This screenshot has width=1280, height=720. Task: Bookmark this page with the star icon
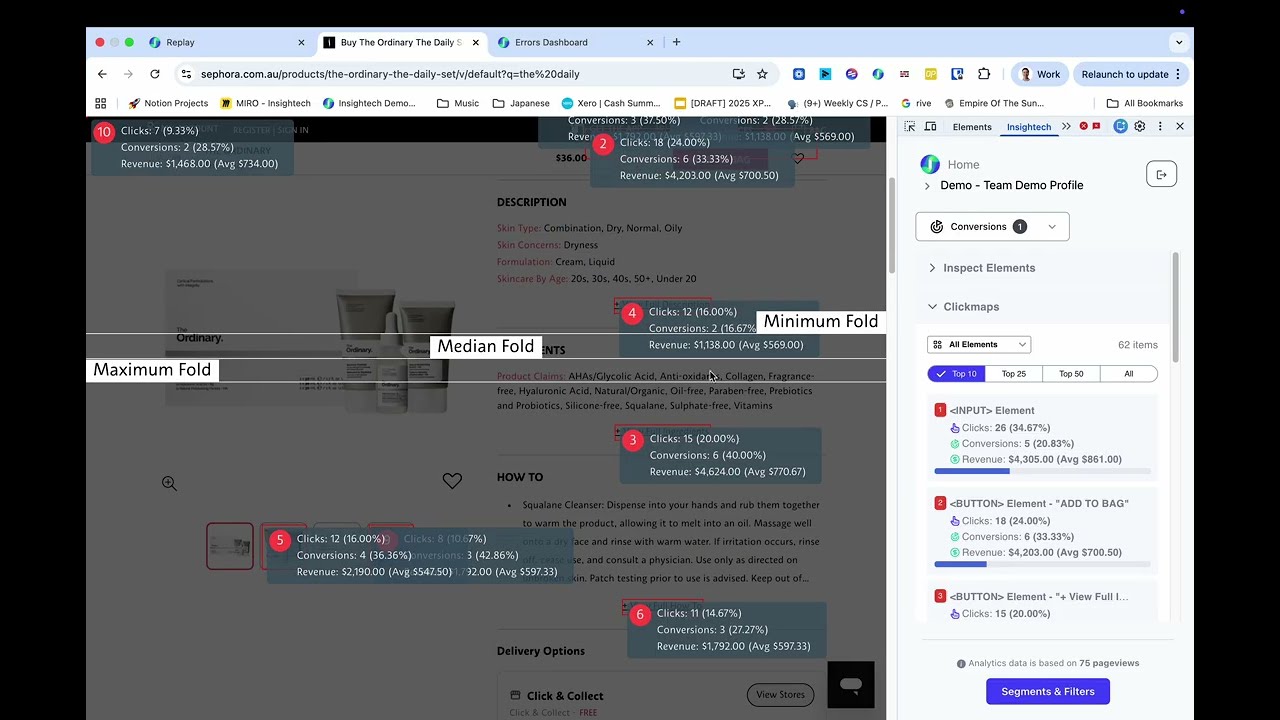click(762, 74)
